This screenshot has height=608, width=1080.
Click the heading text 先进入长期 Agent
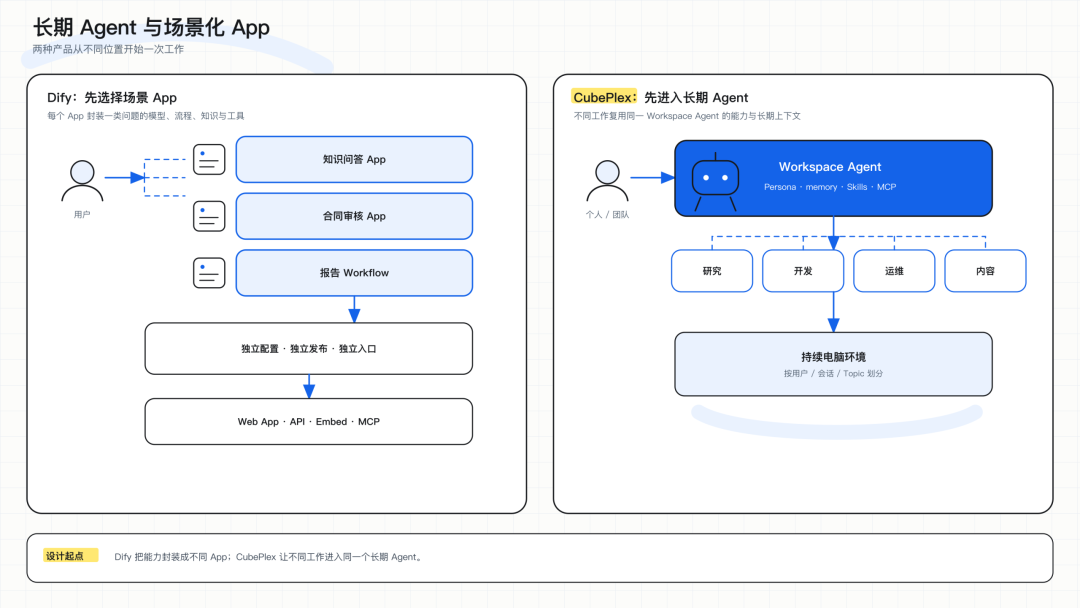coord(696,98)
